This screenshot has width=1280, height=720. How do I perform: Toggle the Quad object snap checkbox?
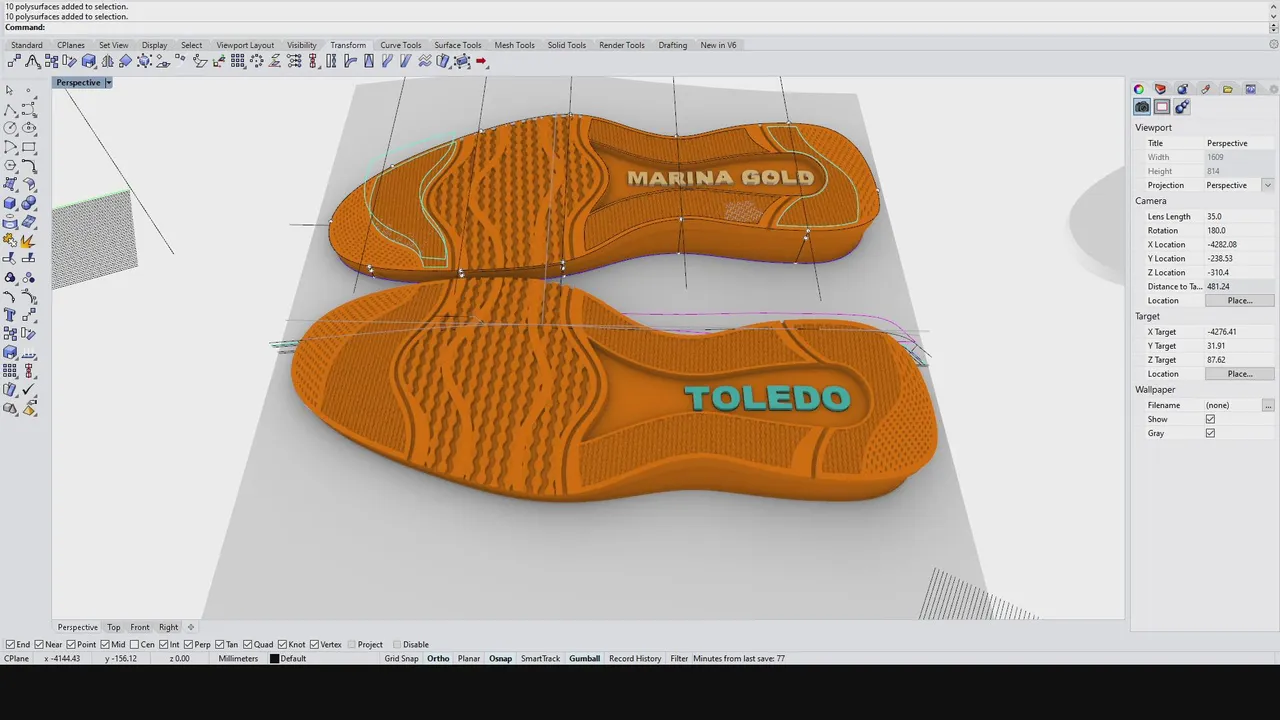coord(247,644)
